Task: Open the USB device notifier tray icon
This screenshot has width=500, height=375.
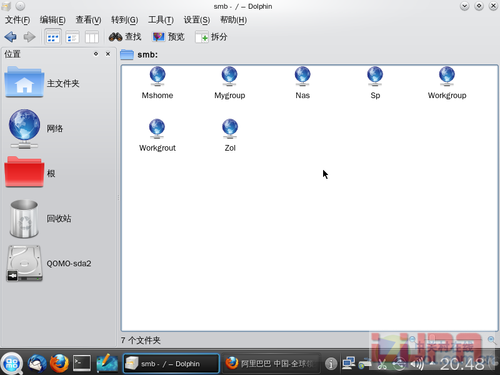Action: (x=400, y=364)
